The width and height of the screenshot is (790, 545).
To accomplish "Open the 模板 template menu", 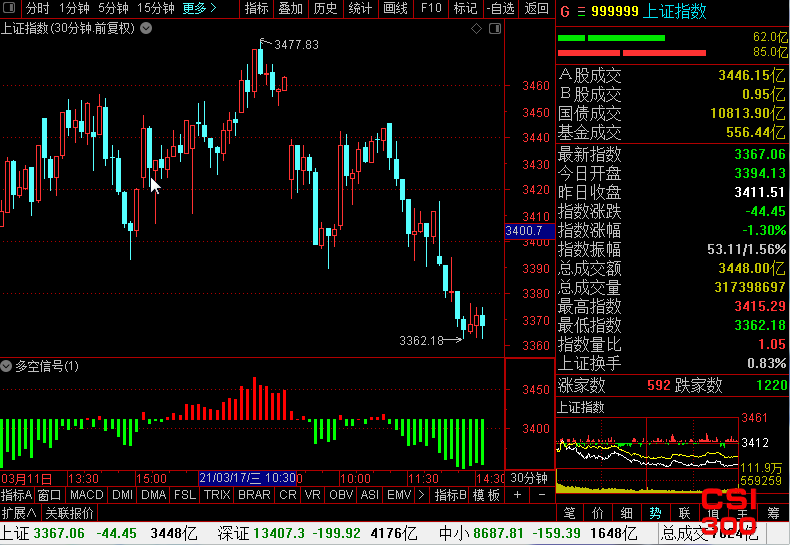I will tap(486, 495).
